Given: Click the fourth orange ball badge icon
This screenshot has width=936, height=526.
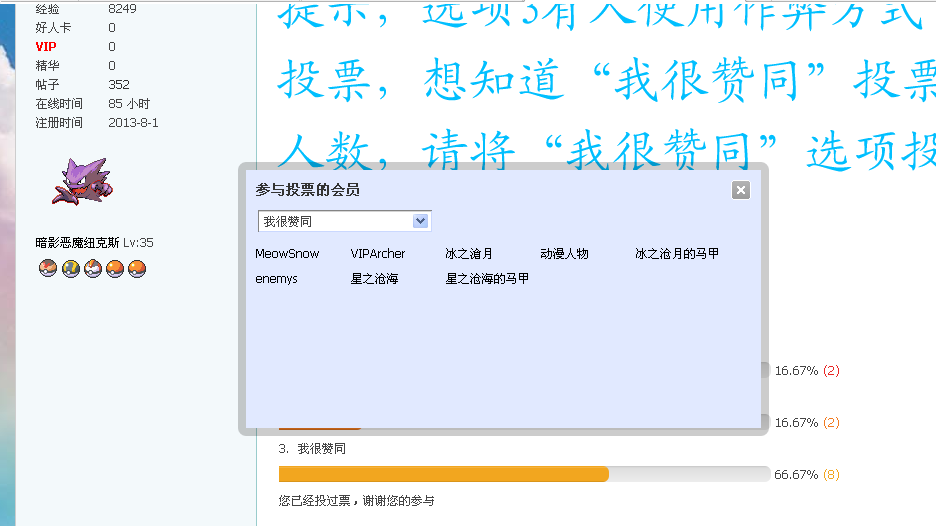Looking at the screenshot, I should pyautogui.click(x=115, y=269).
